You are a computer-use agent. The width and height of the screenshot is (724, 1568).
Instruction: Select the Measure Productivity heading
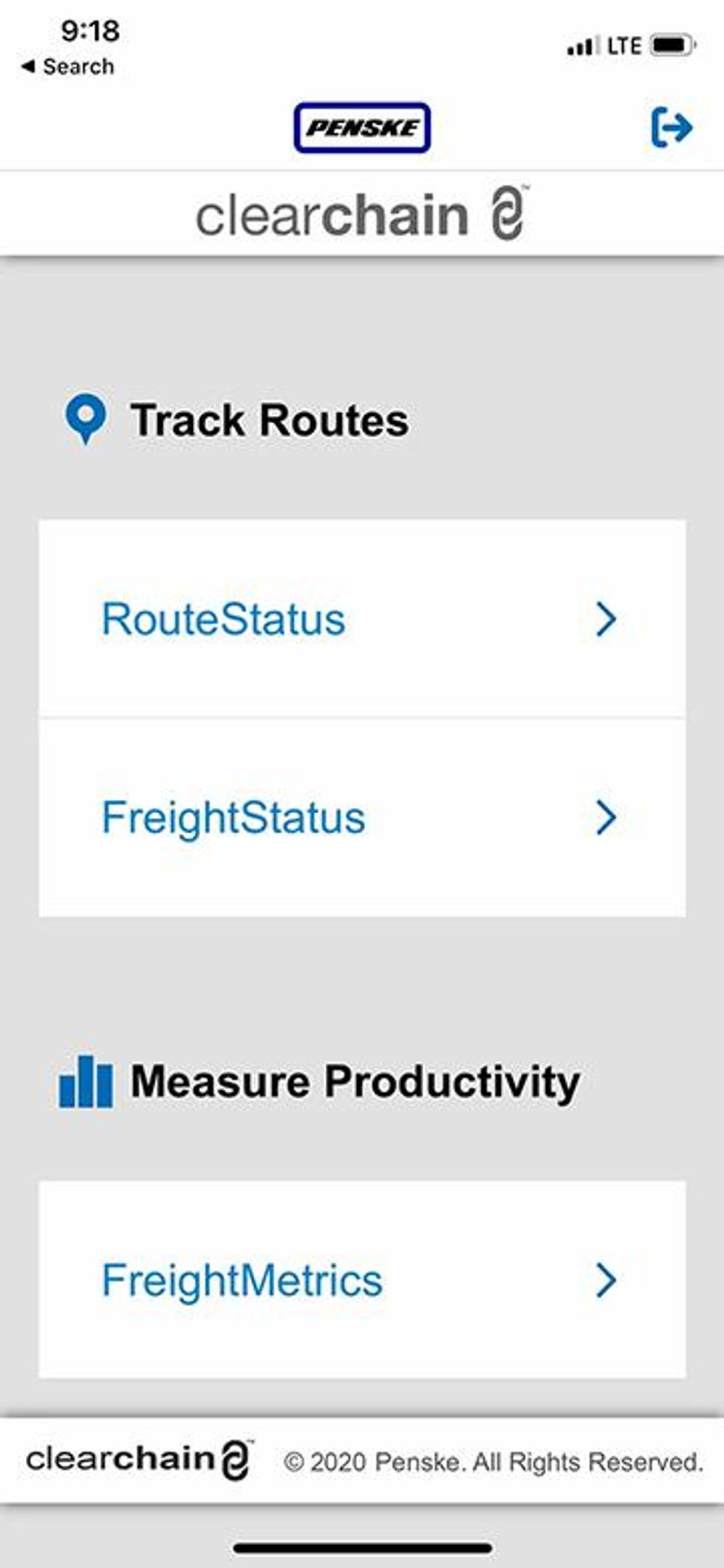355,1082
